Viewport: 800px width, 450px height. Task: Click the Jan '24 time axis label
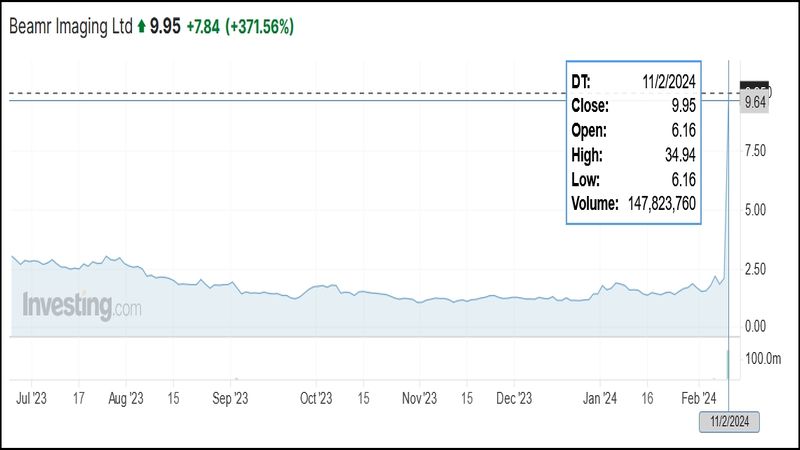(601, 398)
